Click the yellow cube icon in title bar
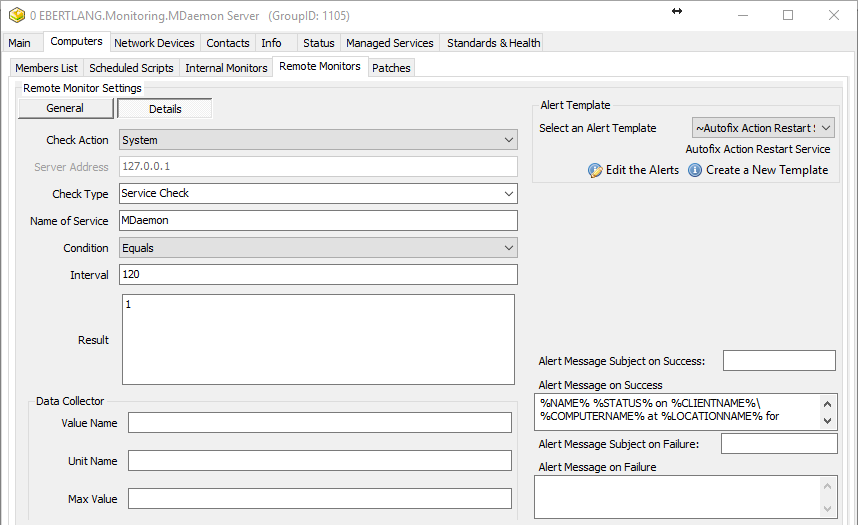 16,16
